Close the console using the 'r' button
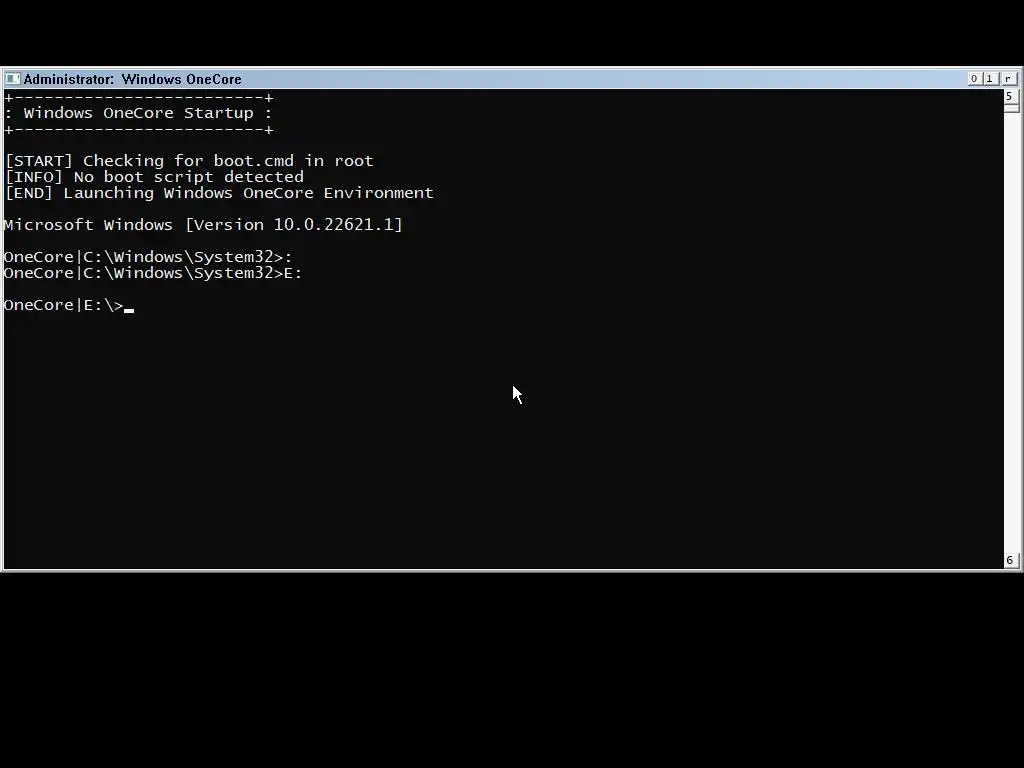The width and height of the screenshot is (1024, 768). click(x=1008, y=78)
